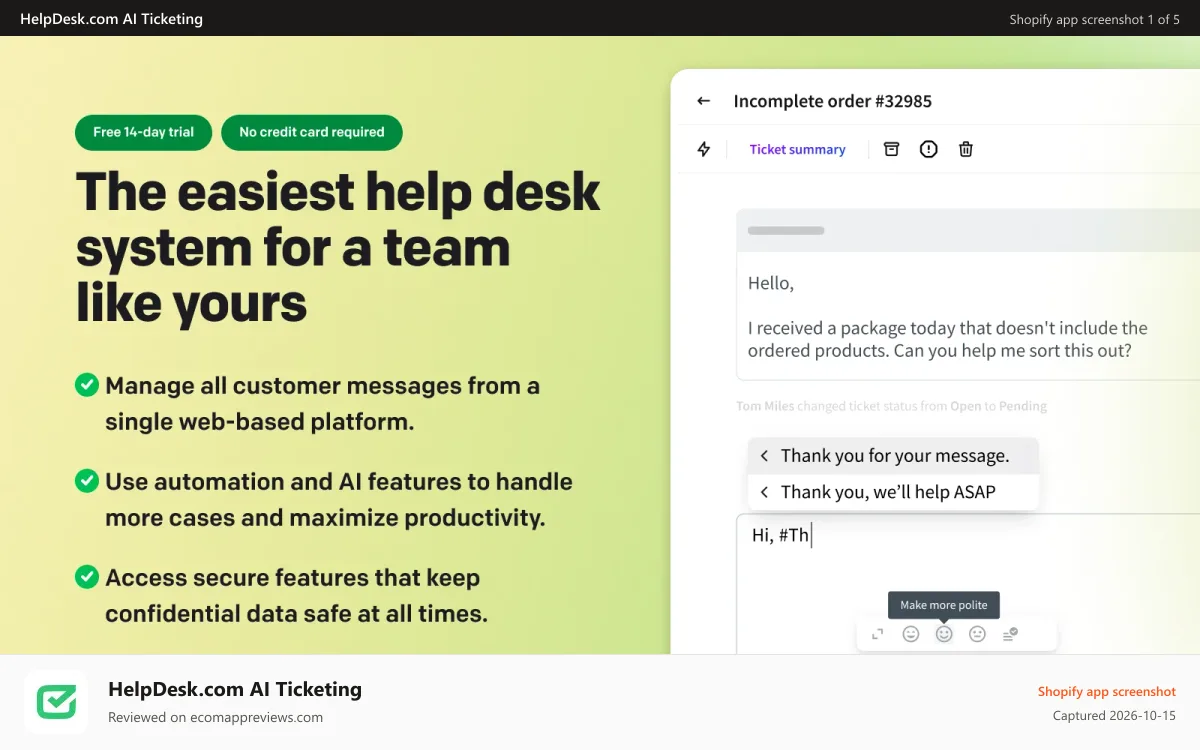Click into the reply box containing Hi, #Th

click(x=968, y=584)
